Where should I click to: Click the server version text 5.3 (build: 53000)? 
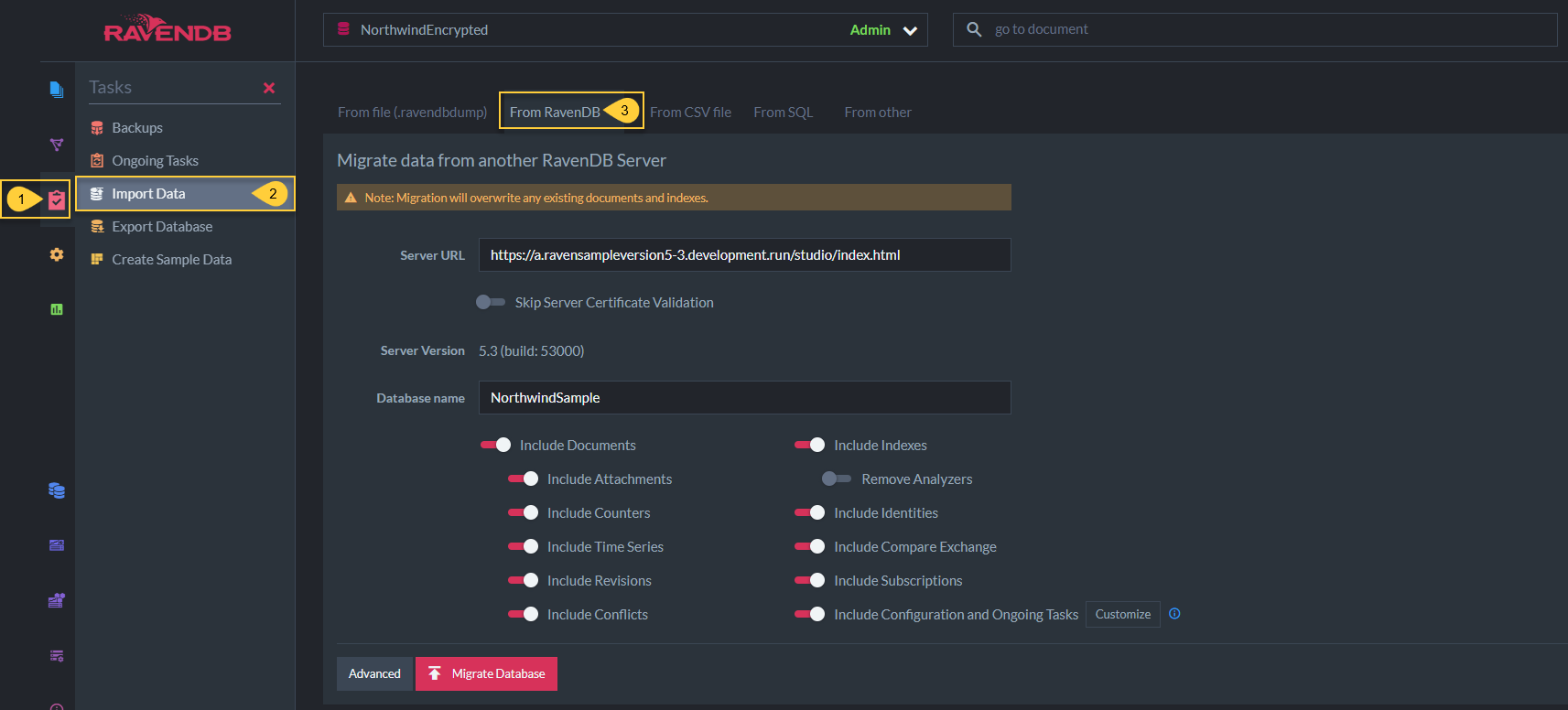click(x=531, y=350)
